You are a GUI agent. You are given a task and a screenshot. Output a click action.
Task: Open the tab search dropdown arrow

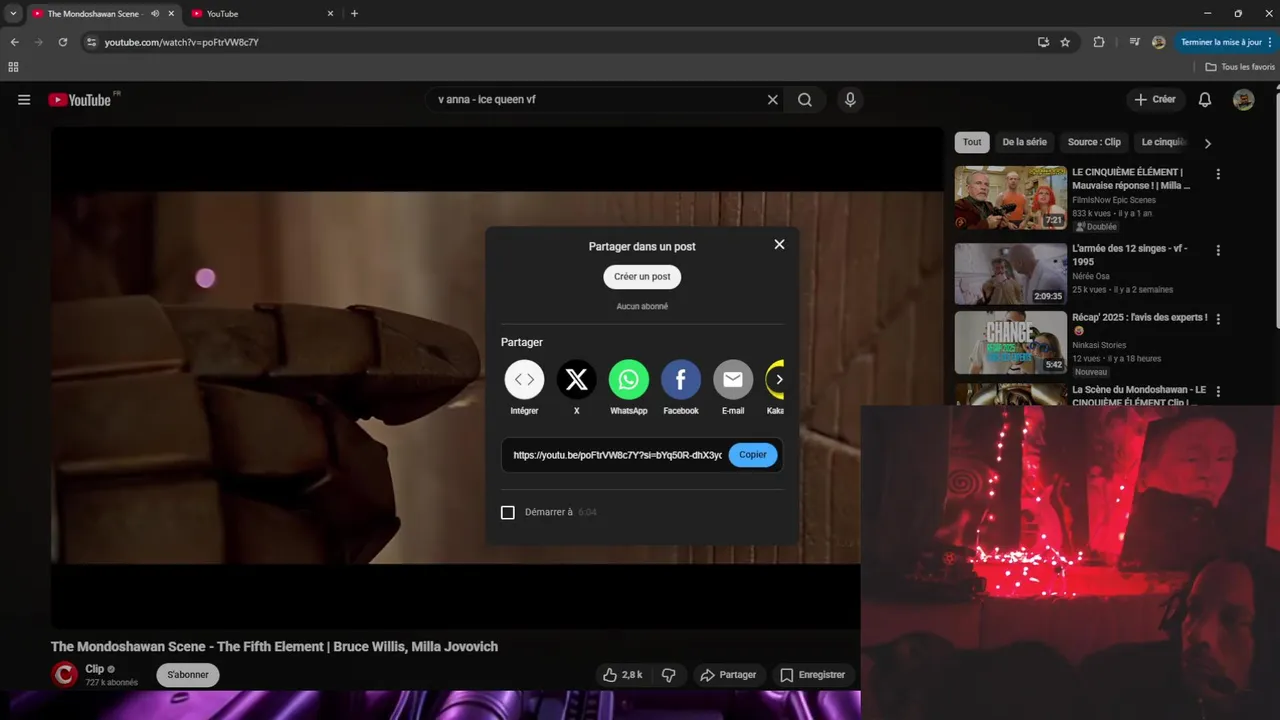[13, 14]
